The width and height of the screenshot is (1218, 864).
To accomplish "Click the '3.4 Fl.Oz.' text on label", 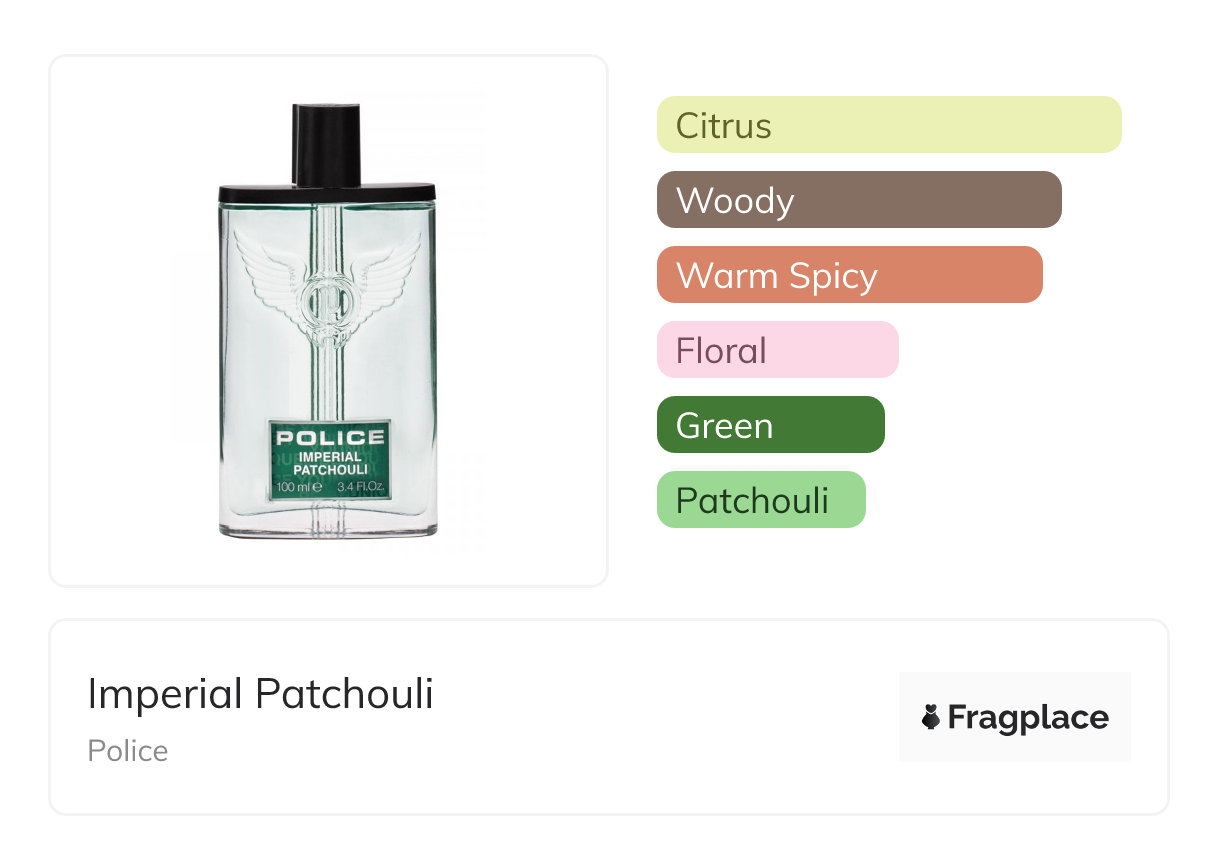I will coord(361,487).
